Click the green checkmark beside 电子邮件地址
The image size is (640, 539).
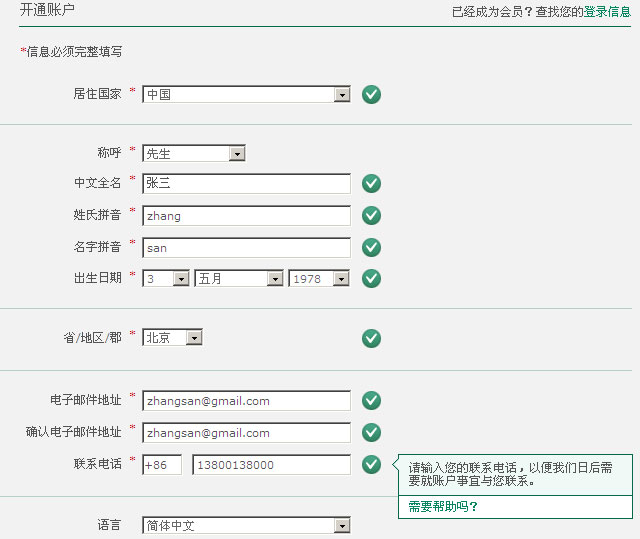click(371, 400)
